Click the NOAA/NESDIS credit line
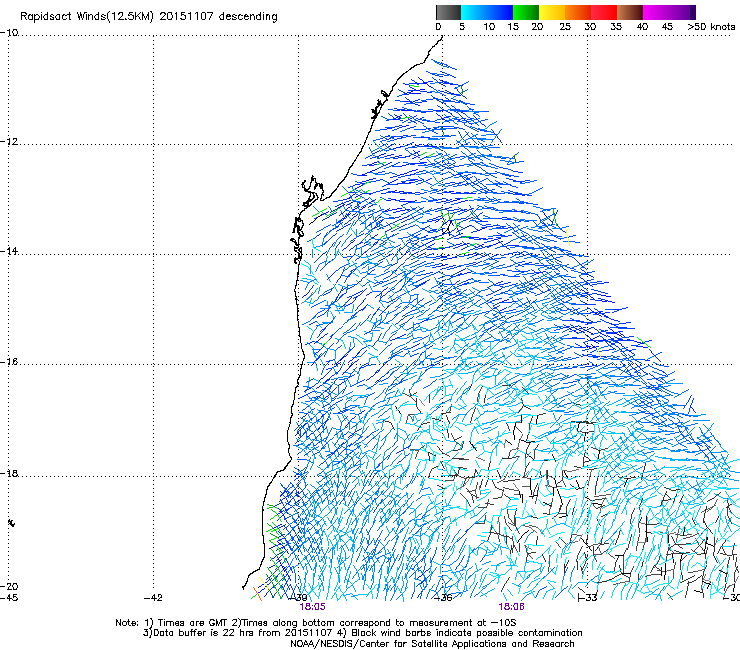 pyautogui.click(x=432, y=644)
